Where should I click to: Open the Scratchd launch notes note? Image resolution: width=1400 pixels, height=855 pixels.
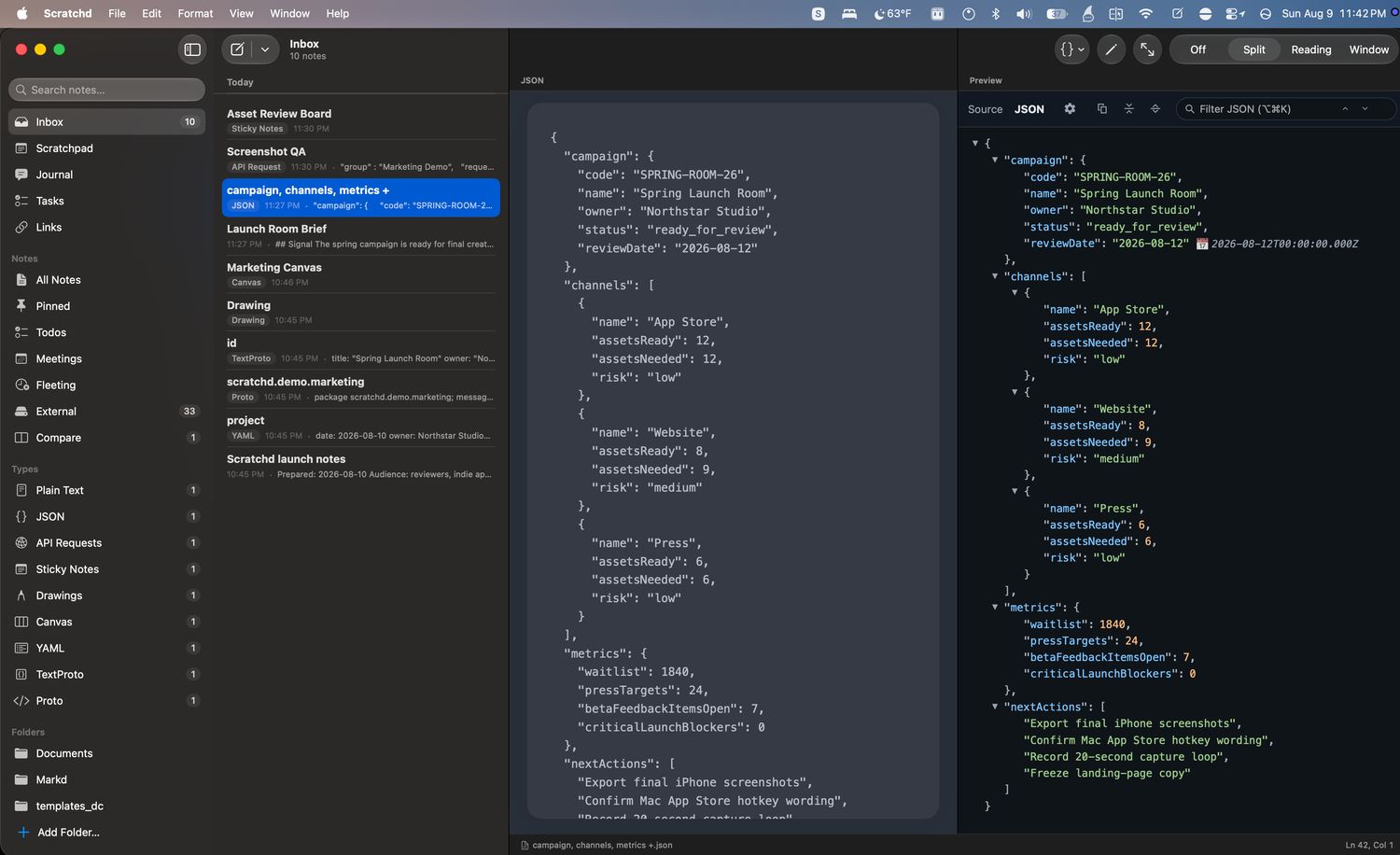pyautogui.click(x=360, y=467)
